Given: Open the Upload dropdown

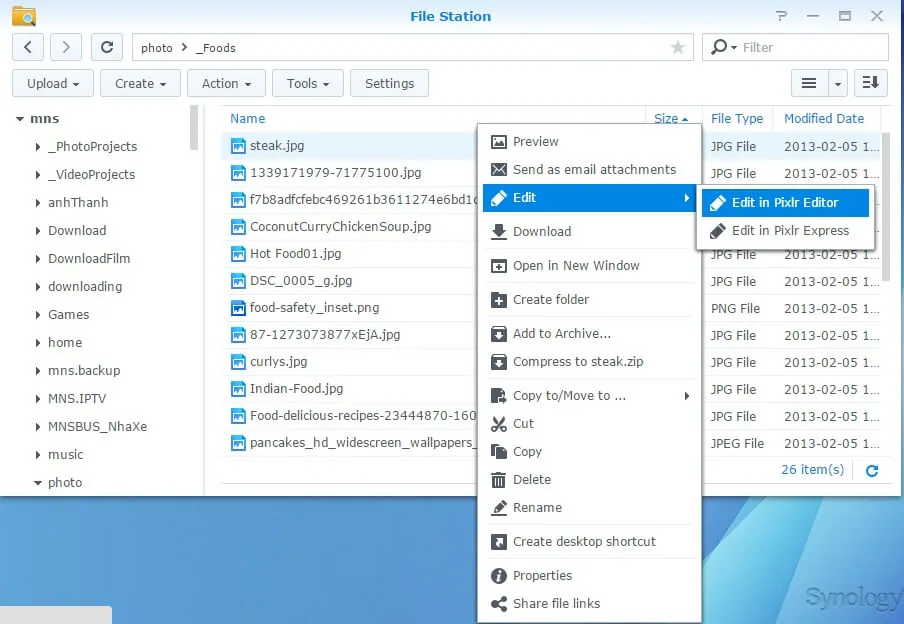Looking at the screenshot, I should 52,83.
